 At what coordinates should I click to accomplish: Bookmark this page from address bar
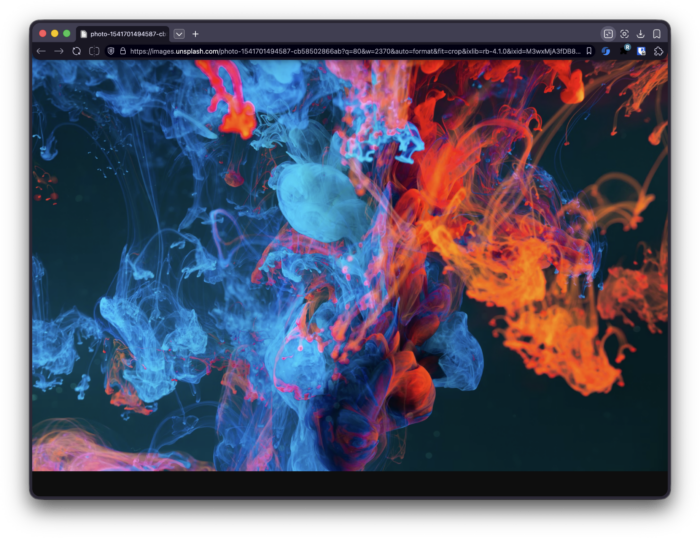(589, 51)
